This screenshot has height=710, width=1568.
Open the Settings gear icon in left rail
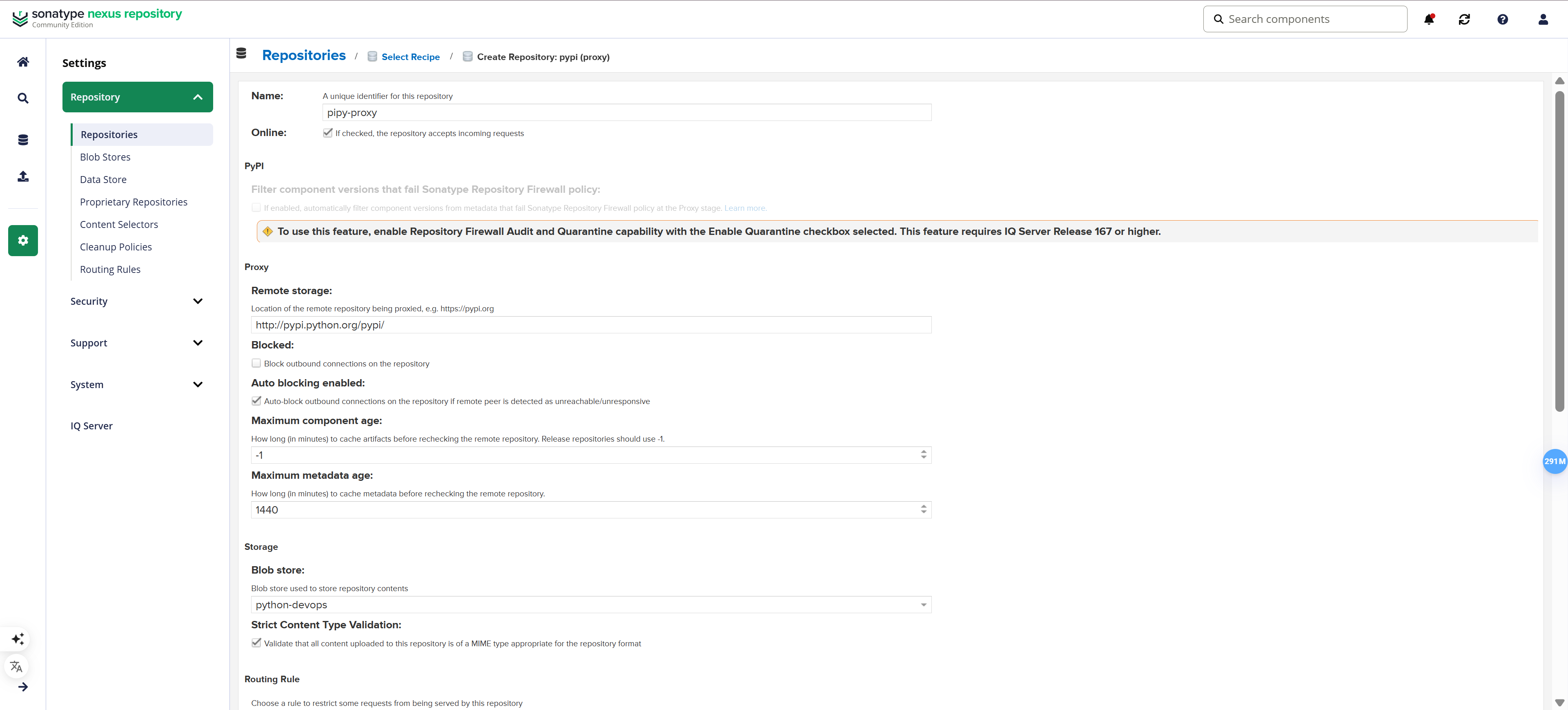point(23,241)
